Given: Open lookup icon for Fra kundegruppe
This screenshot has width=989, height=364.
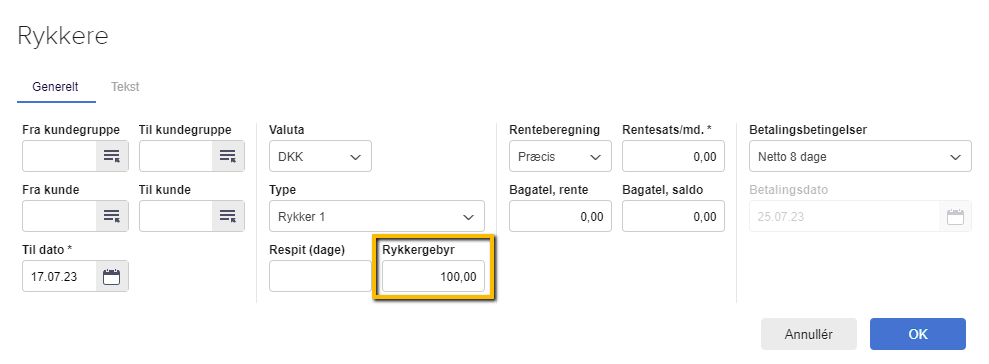Looking at the screenshot, I should click(x=112, y=156).
